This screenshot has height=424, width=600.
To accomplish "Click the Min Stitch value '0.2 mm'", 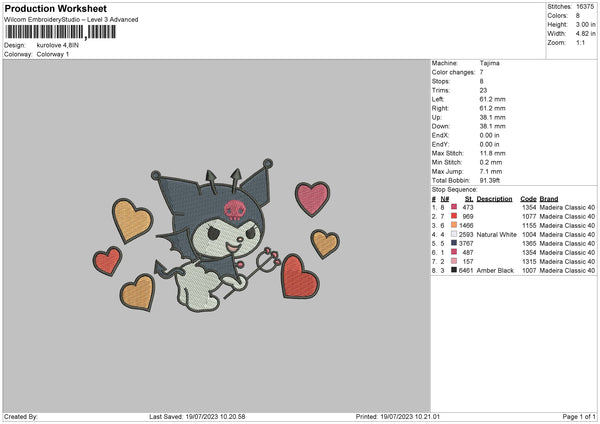I will coord(491,162).
